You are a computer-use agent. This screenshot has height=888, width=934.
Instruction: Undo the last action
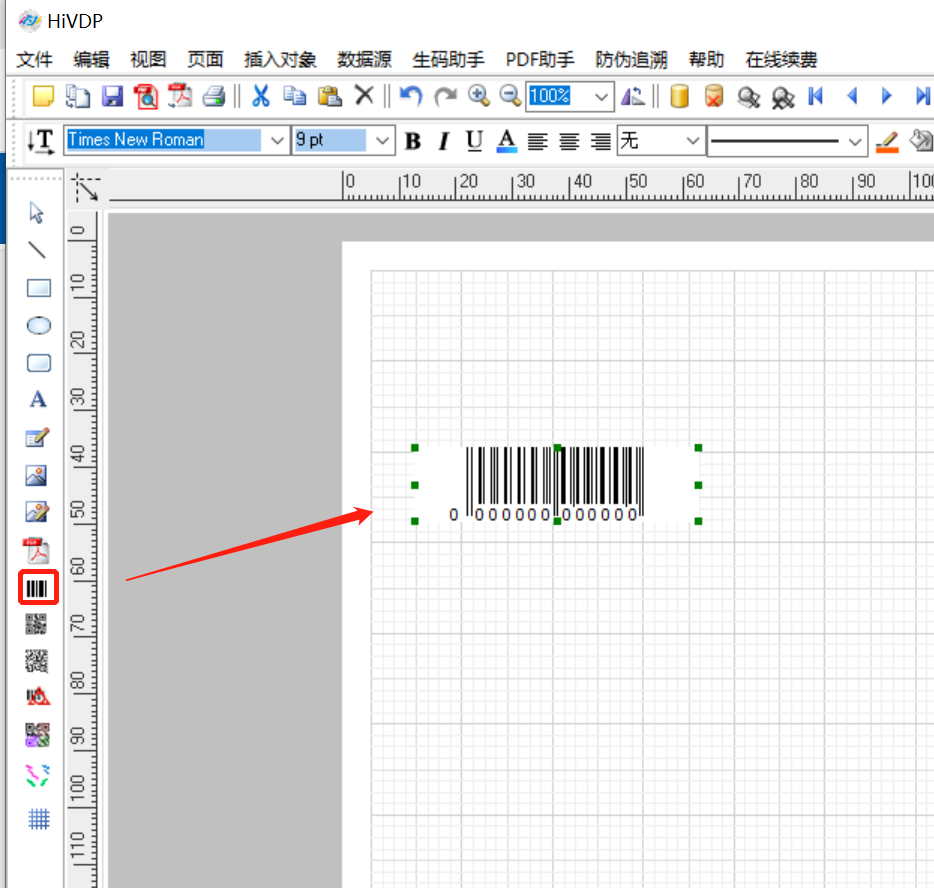coord(411,95)
